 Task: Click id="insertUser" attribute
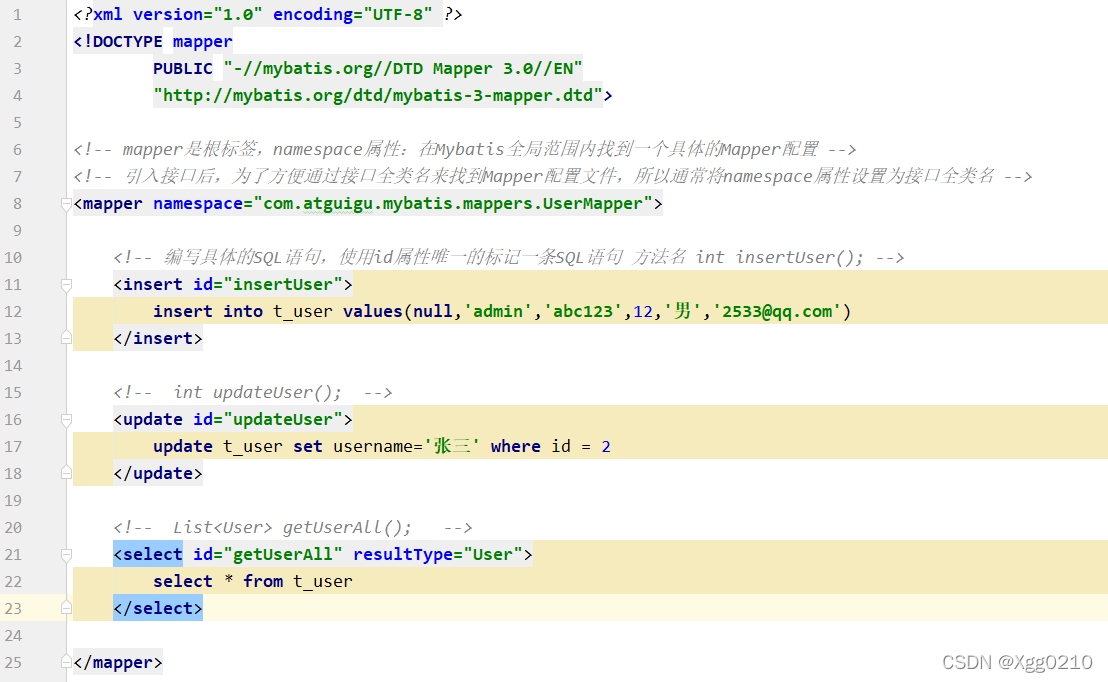[x=268, y=285]
